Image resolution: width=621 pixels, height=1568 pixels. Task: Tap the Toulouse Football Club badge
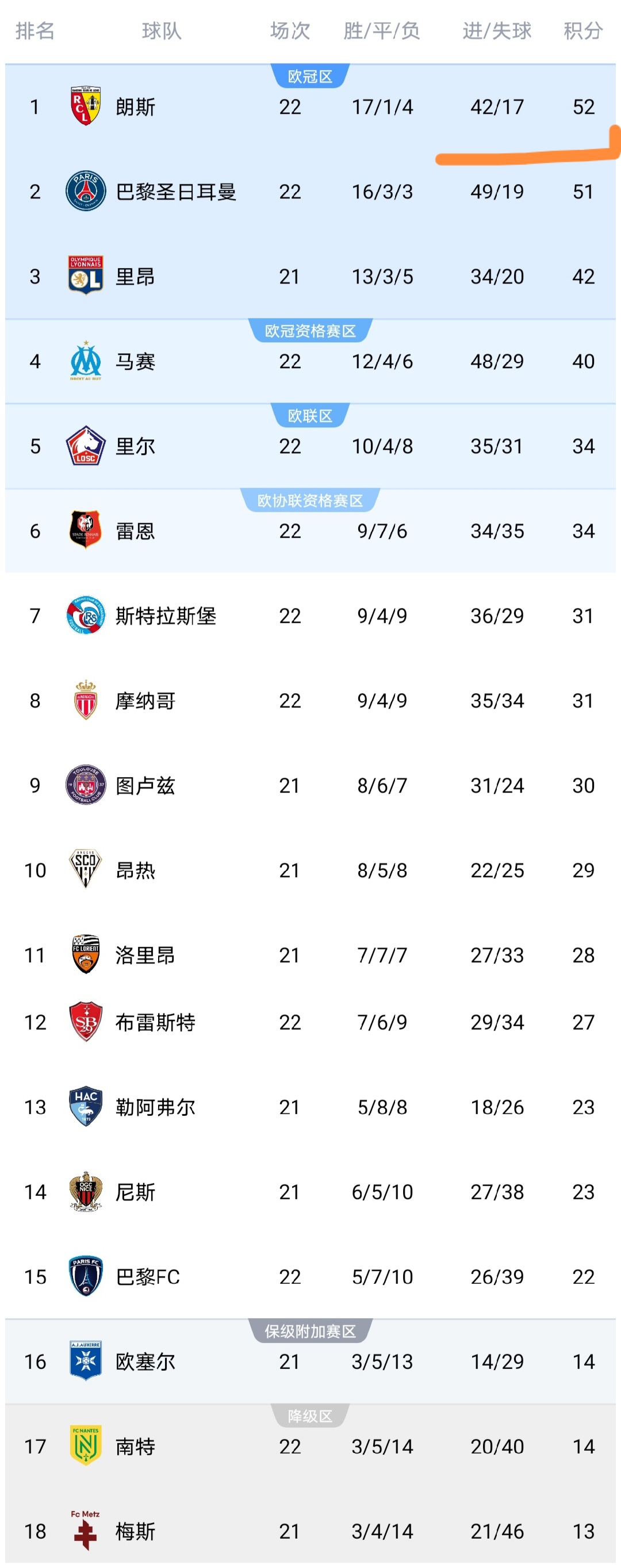(86, 785)
